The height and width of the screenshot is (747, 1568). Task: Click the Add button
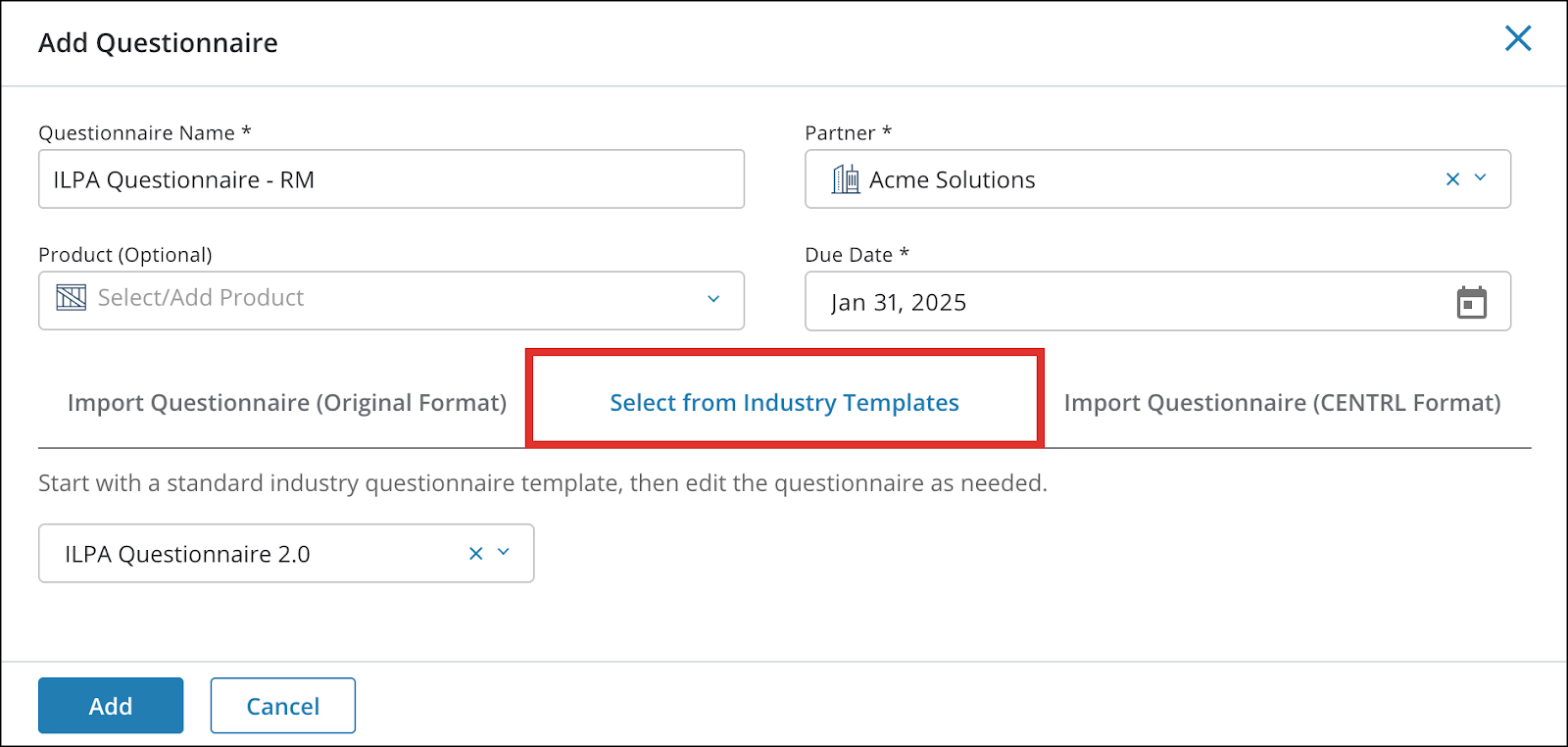click(111, 706)
